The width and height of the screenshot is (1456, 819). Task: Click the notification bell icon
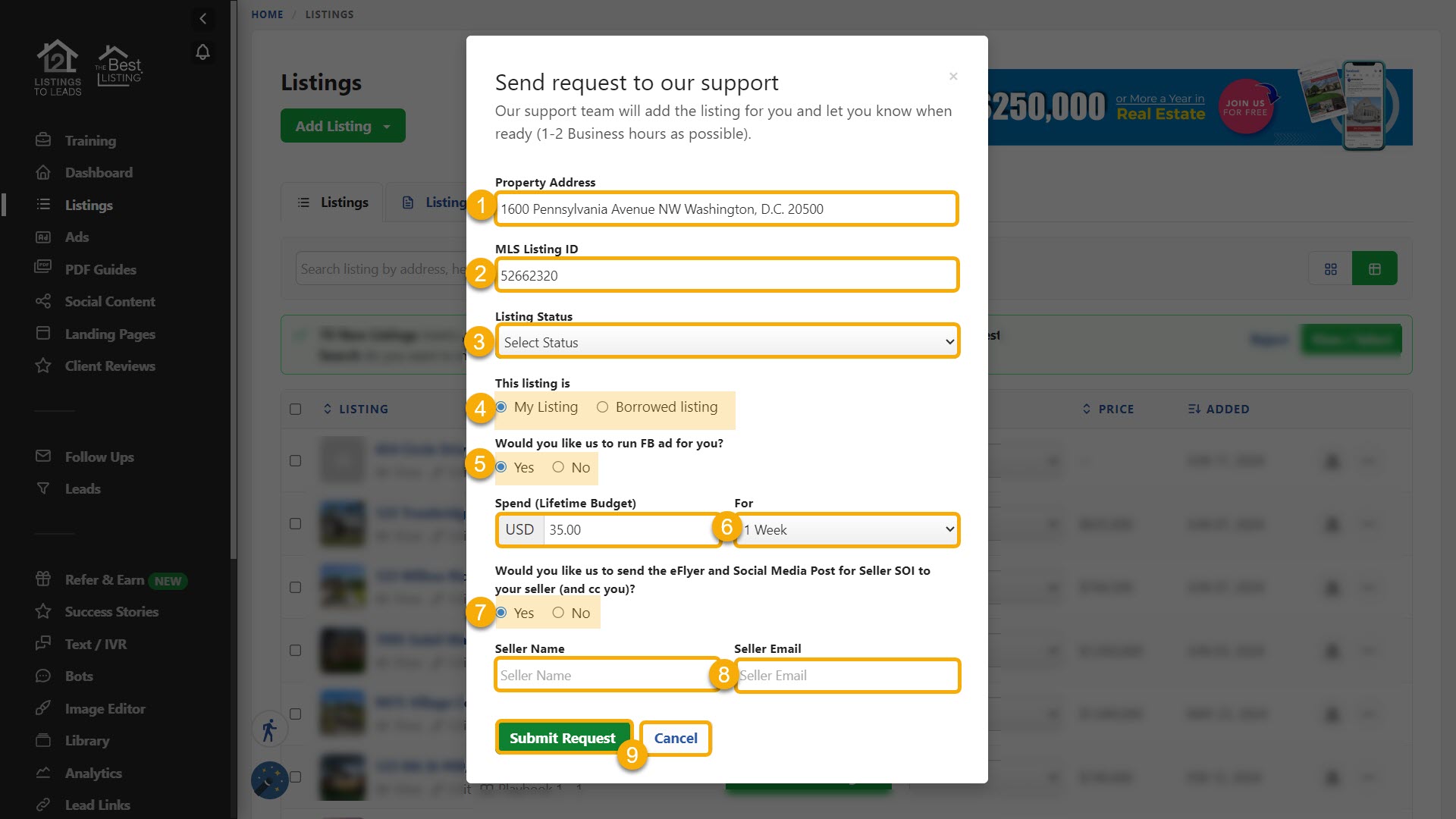(x=202, y=52)
